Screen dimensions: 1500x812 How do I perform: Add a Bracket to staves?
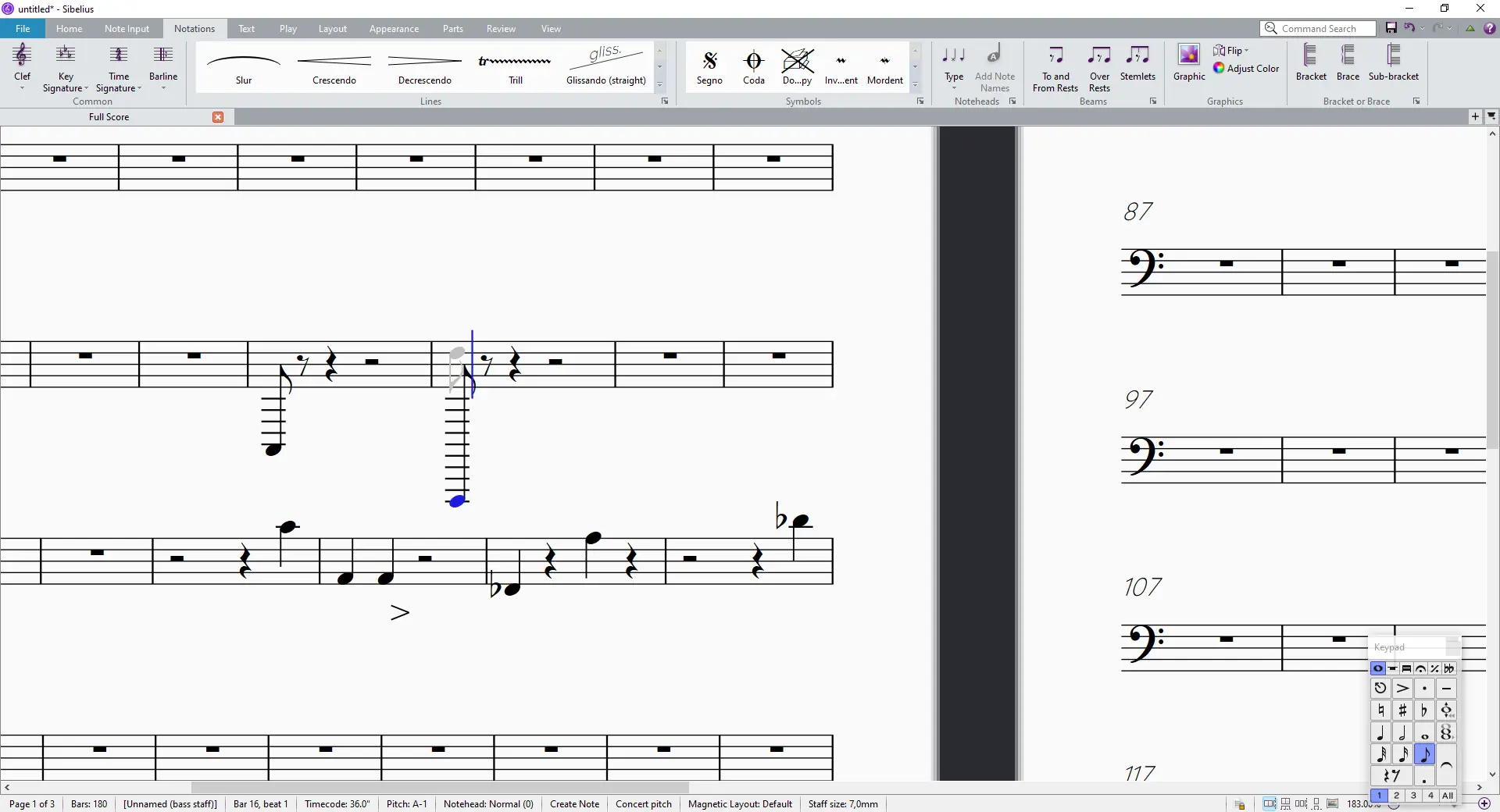click(x=1311, y=62)
